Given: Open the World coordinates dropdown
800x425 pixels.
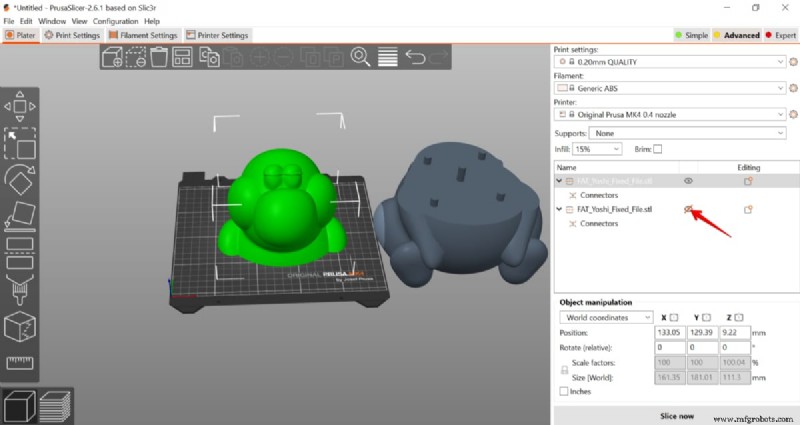Looking at the screenshot, I should (x=606, y=317).
